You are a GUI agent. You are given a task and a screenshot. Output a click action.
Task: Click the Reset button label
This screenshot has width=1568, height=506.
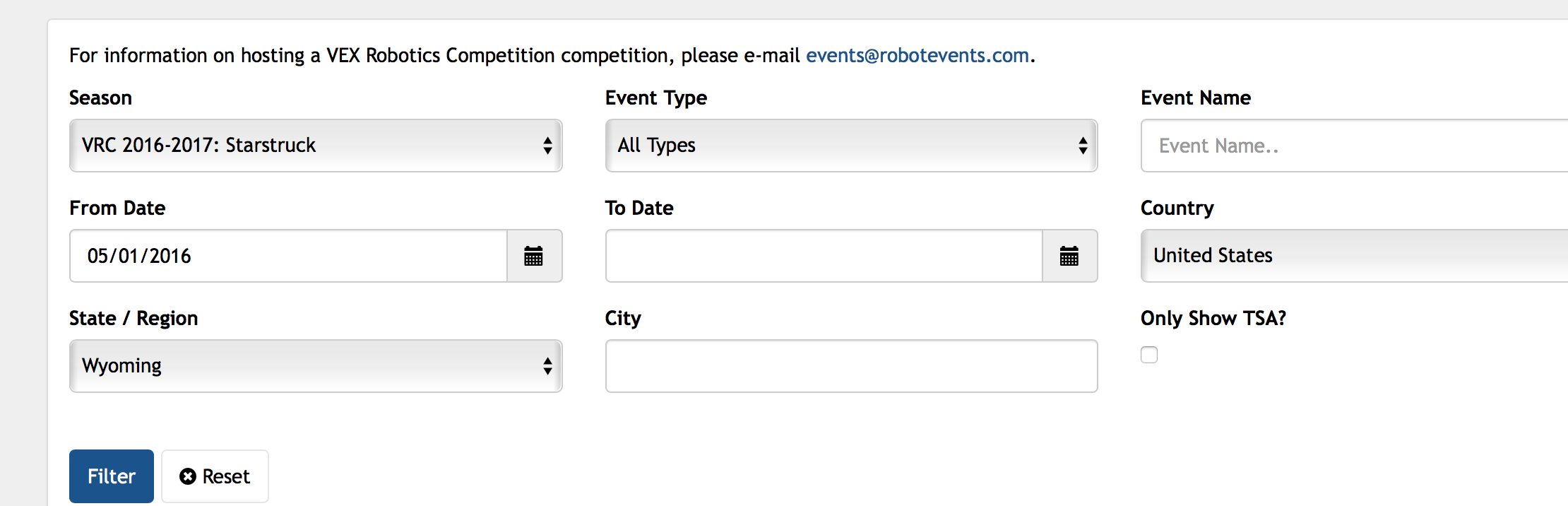point(226,476)
